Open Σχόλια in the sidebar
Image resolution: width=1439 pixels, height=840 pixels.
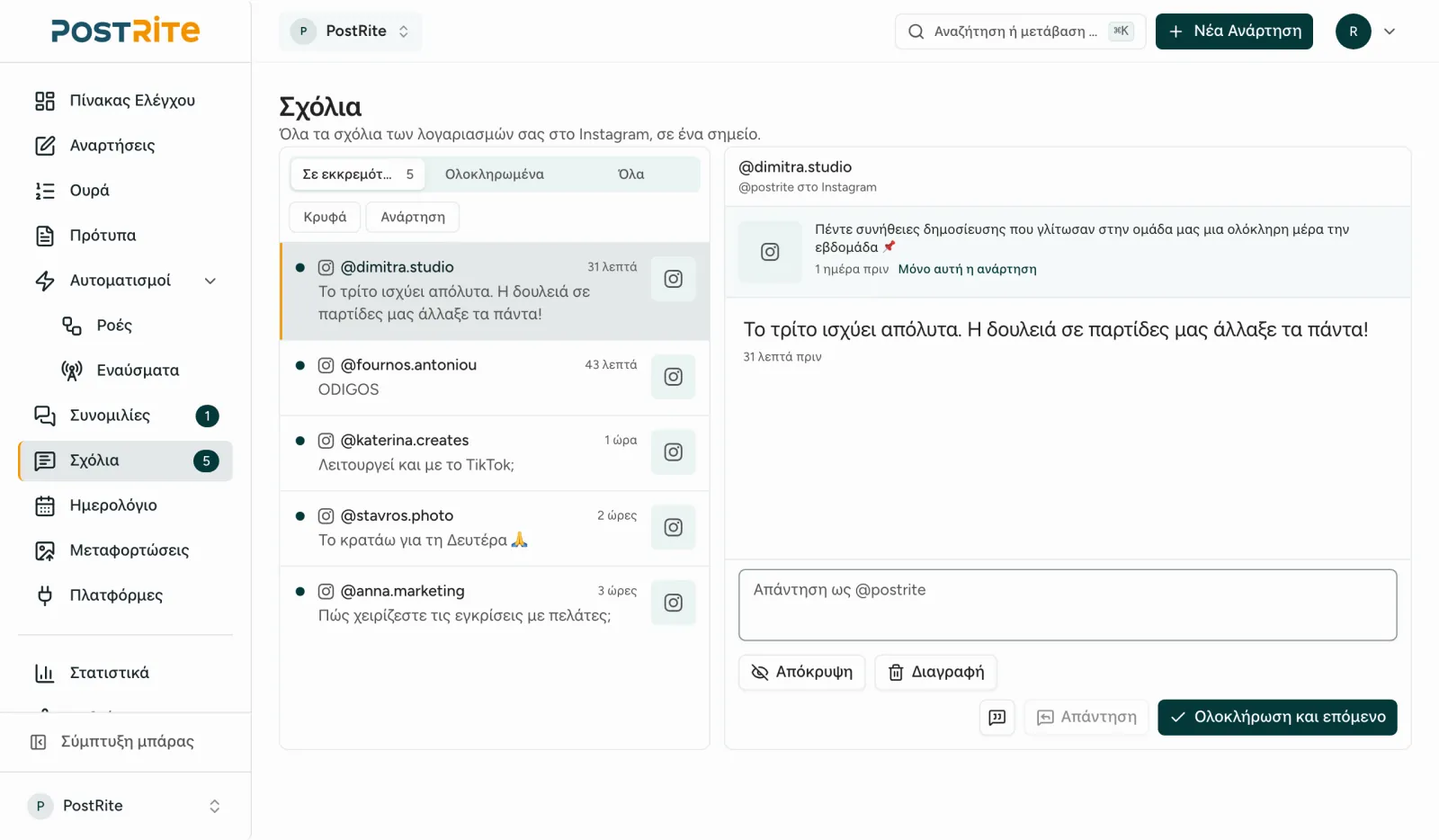tap(125, 460)
